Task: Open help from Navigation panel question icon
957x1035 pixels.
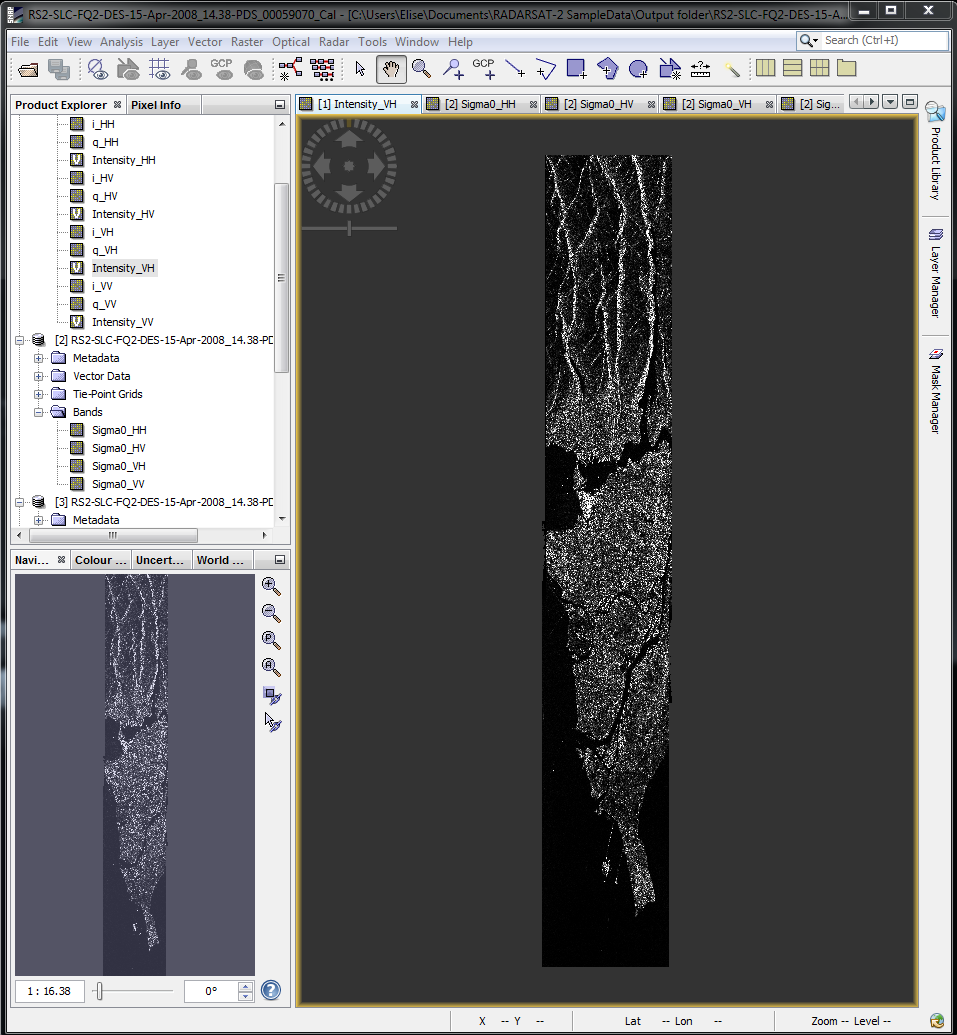Action: pos(271,990)
